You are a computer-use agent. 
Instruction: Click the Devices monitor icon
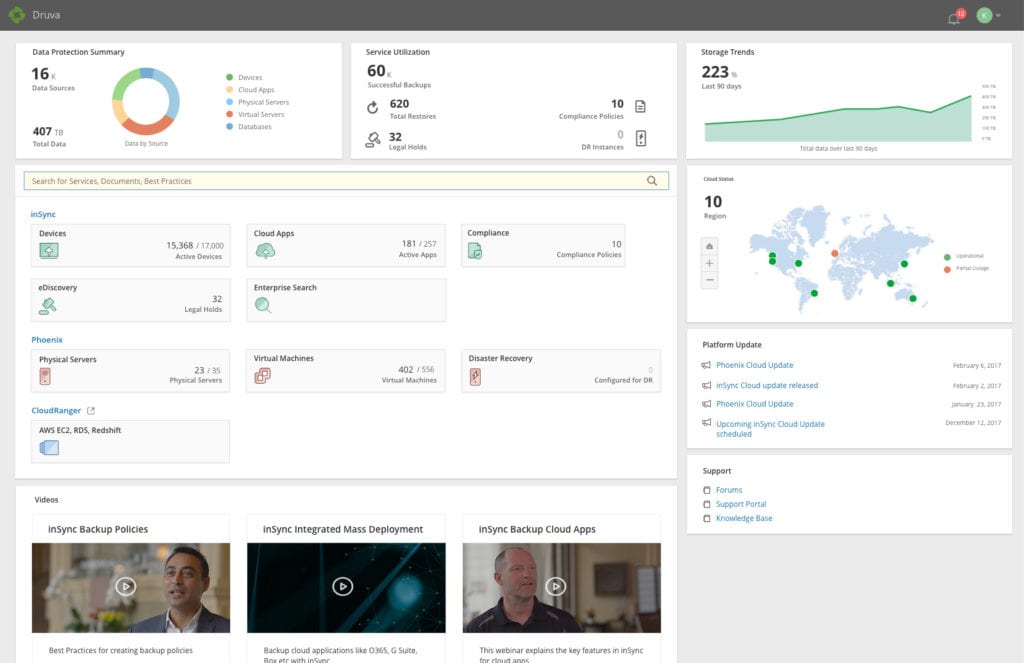(49, 250)
